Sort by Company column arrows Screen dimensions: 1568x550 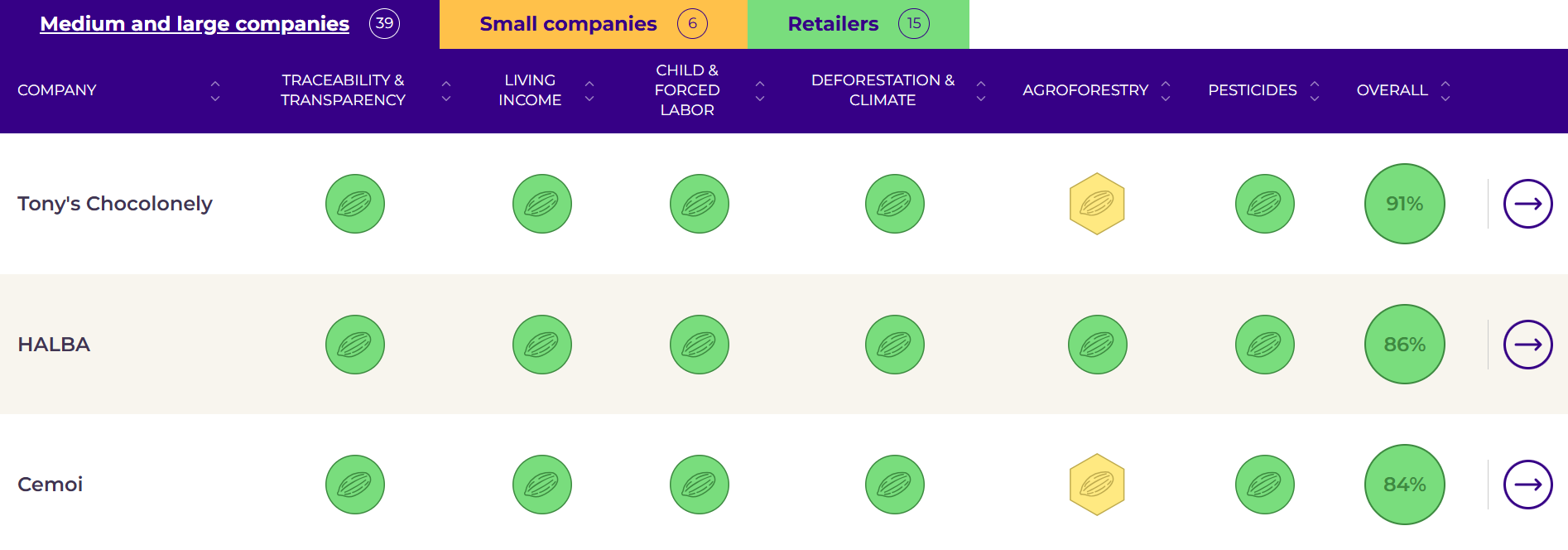pos(215,91)
